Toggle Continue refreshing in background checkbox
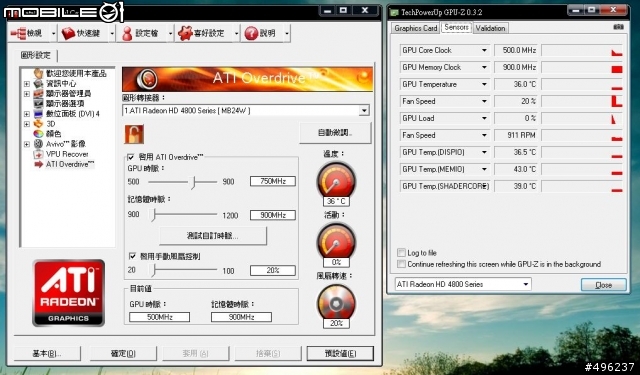Screen dimensions: 640x375 tap(401, 264)
